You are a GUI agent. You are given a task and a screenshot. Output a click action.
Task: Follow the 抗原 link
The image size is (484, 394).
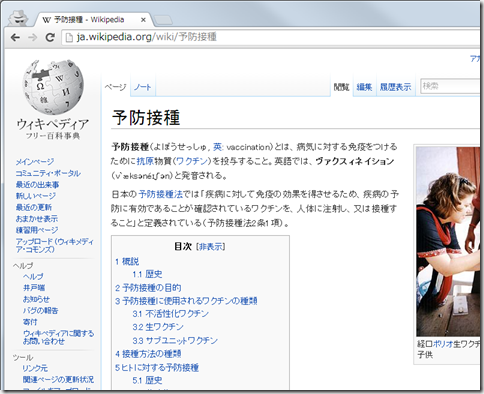pos(145,161)
